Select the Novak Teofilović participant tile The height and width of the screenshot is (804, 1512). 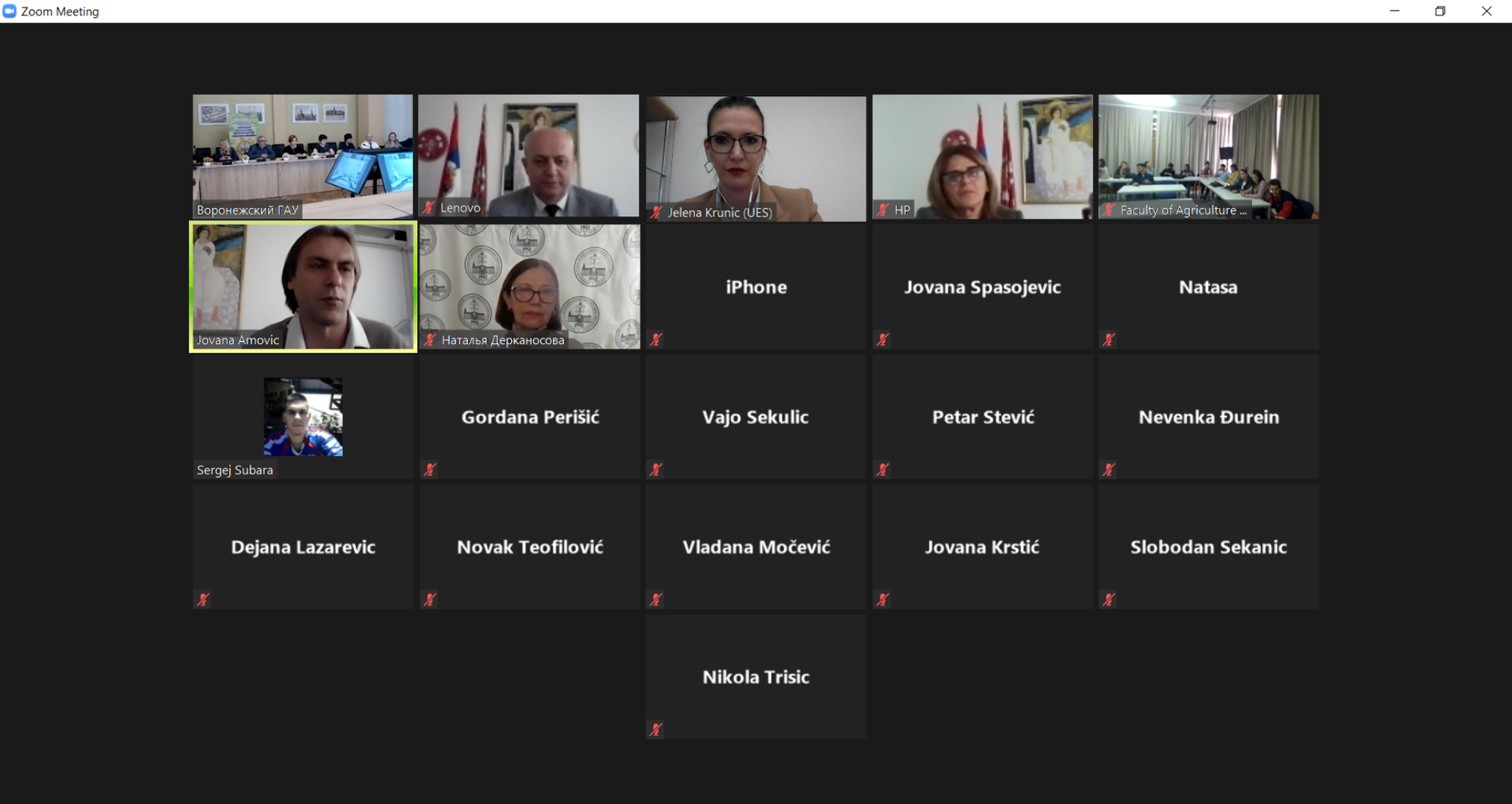tap(529, 547)
